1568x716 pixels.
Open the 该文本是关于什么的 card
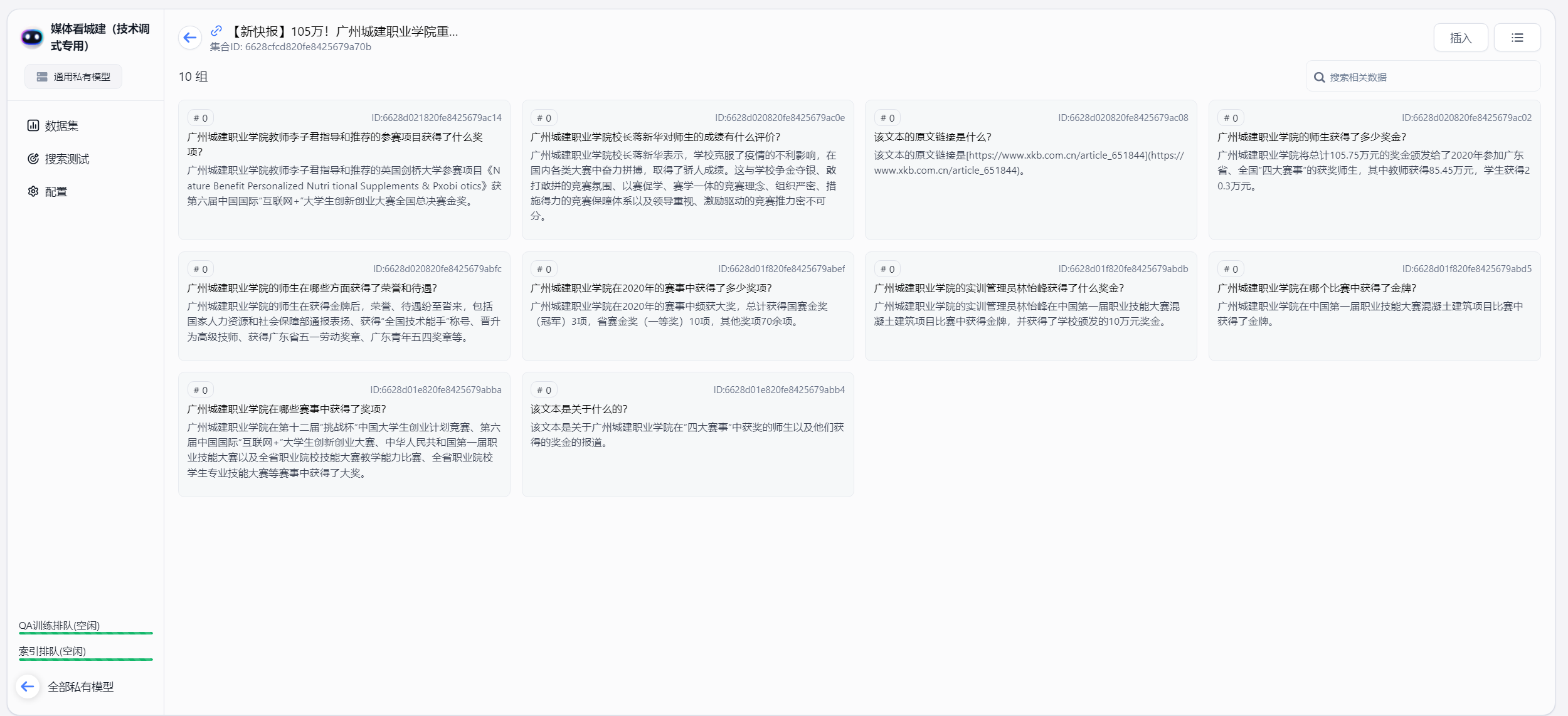click(687, 434)
